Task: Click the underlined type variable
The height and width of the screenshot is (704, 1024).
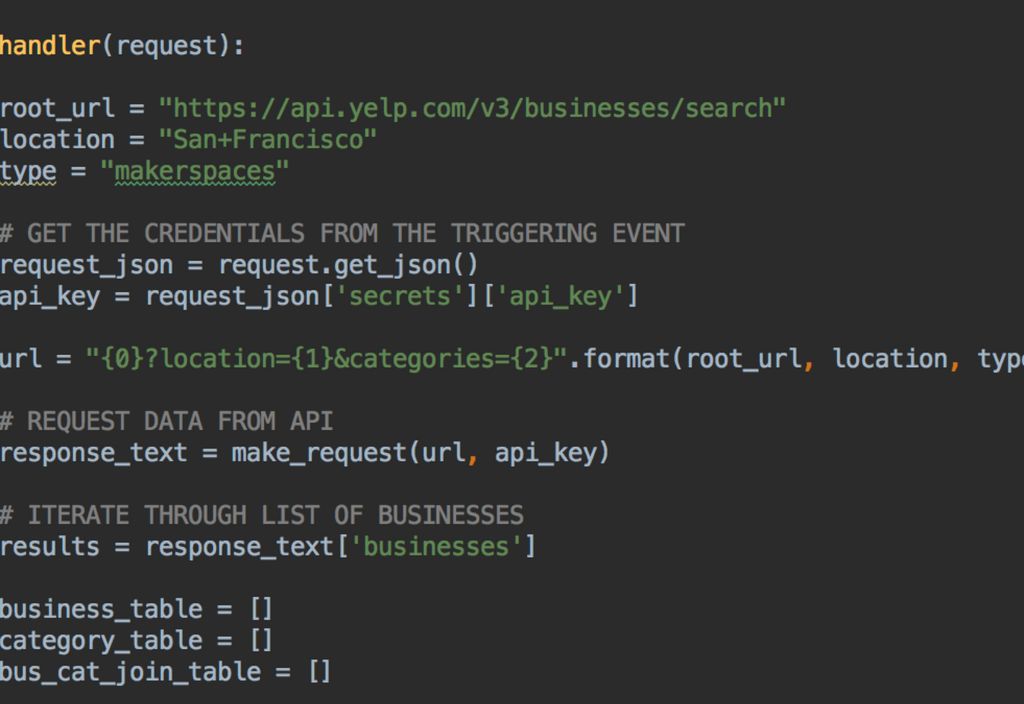Action: coord(28,171)
